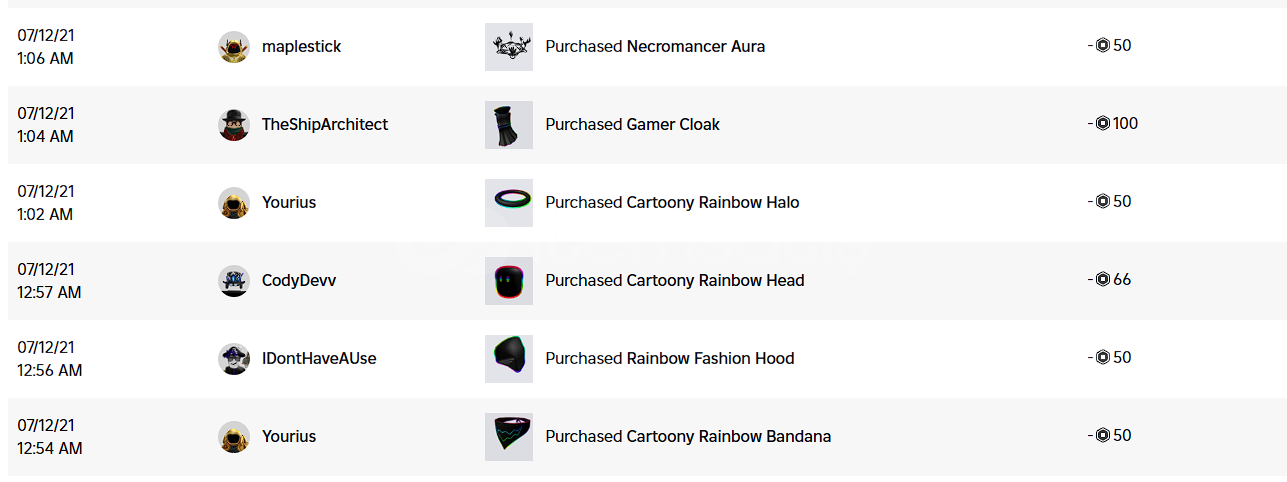Click the Robux icon beside 66
The height and width of the screenshot is (482, 1287).
tap(1103, 280)
